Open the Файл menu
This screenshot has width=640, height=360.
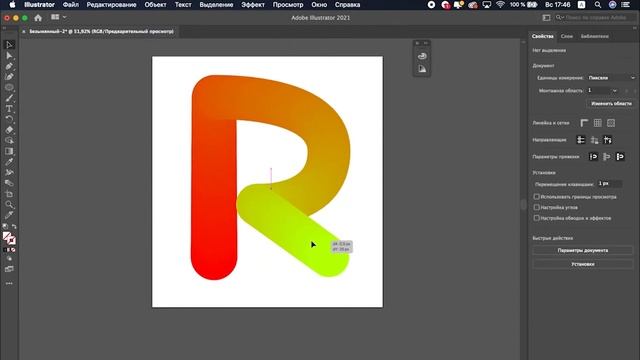pos(71,5)
